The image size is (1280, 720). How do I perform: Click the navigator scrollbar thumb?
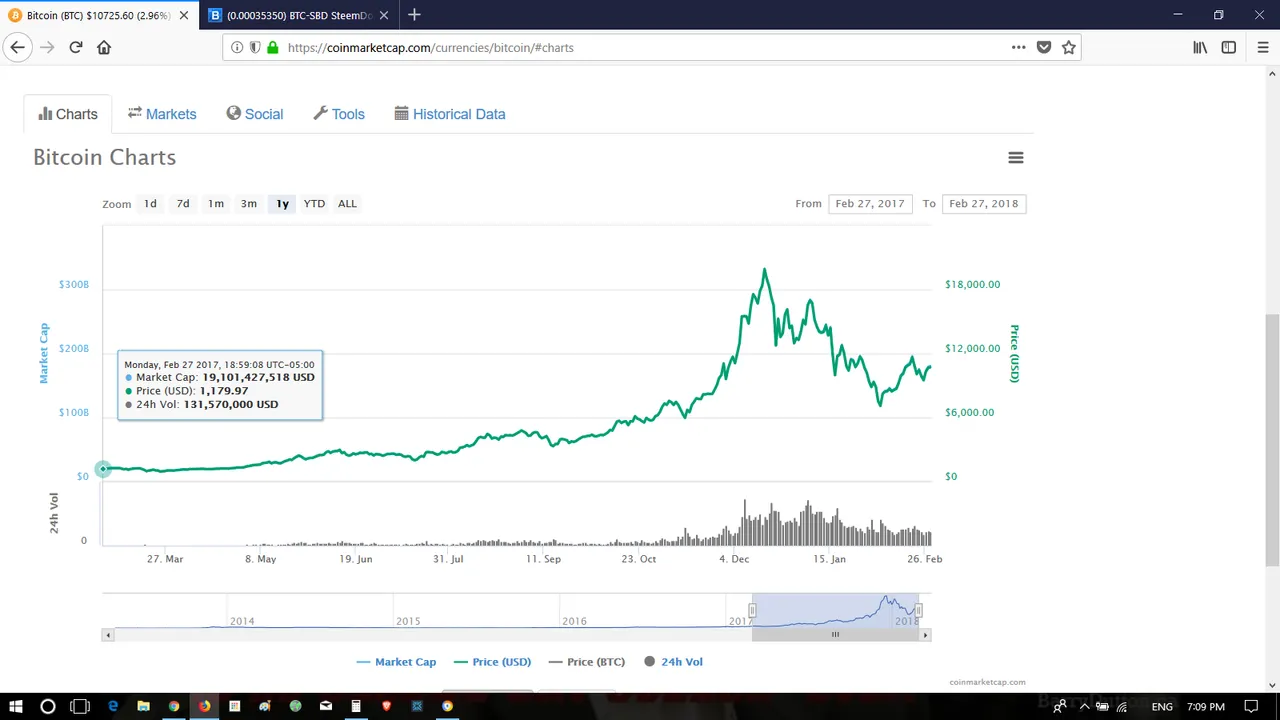coord(835,635)
